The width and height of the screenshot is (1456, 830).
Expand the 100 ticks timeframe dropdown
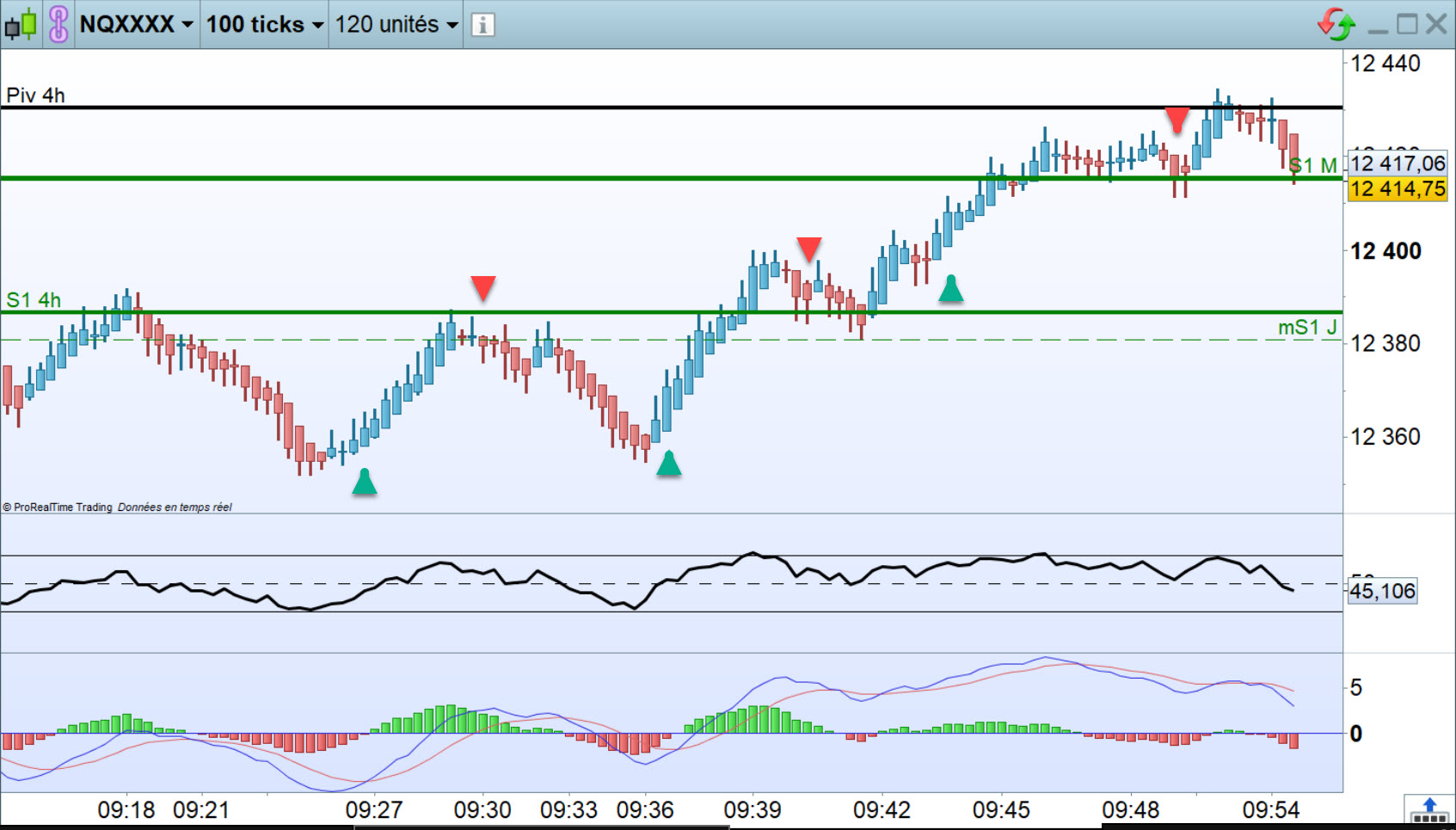point(265,24)
